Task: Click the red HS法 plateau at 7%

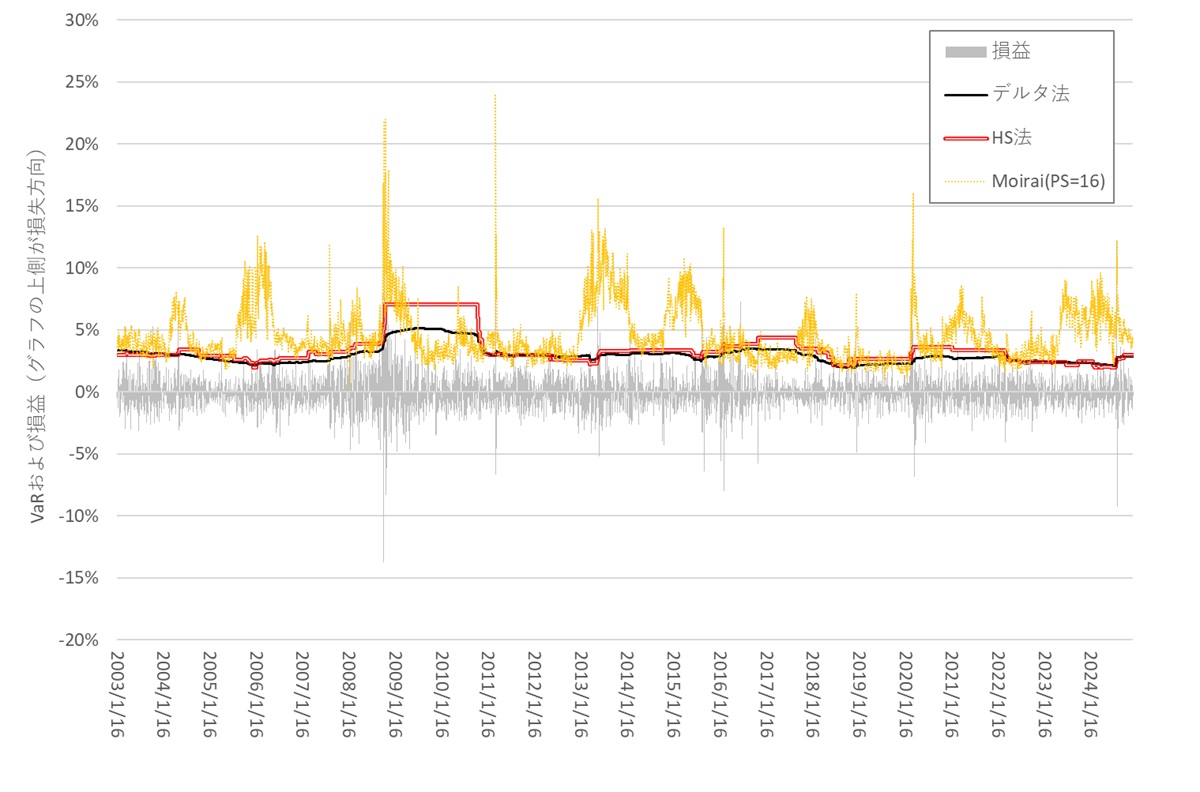Action: tap(430, 303)
